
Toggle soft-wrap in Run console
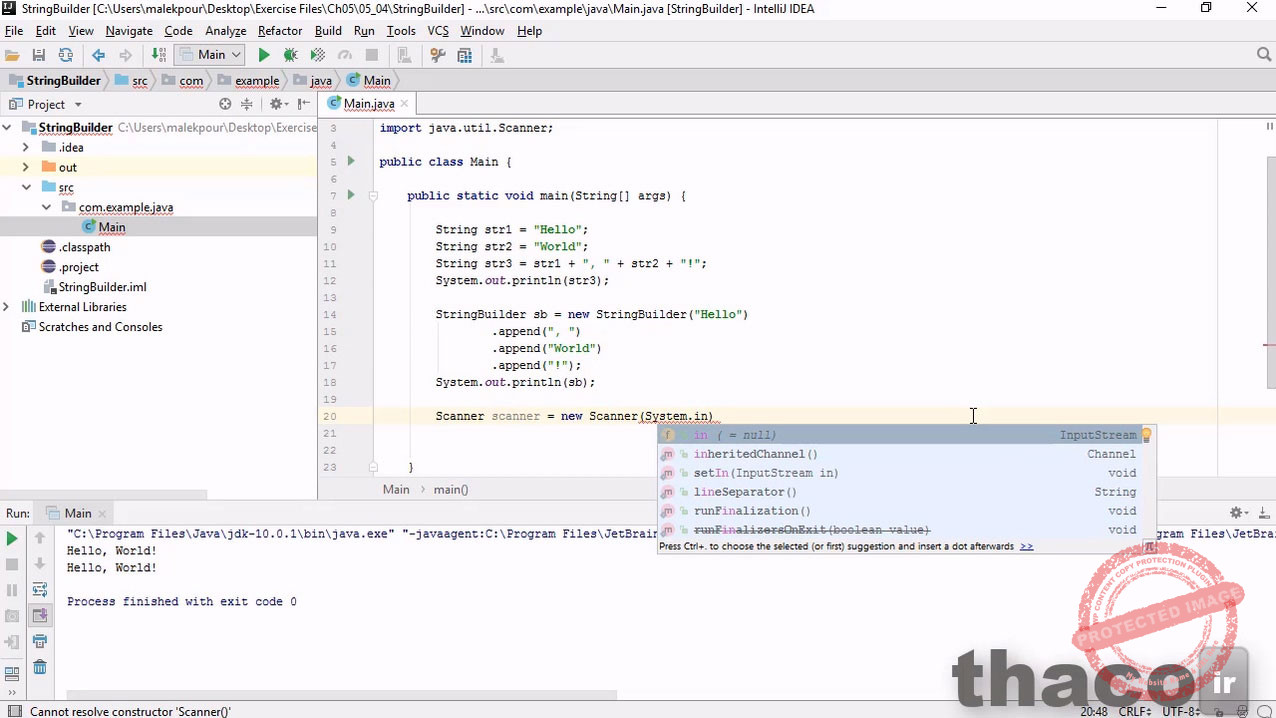tap(40, 590)
